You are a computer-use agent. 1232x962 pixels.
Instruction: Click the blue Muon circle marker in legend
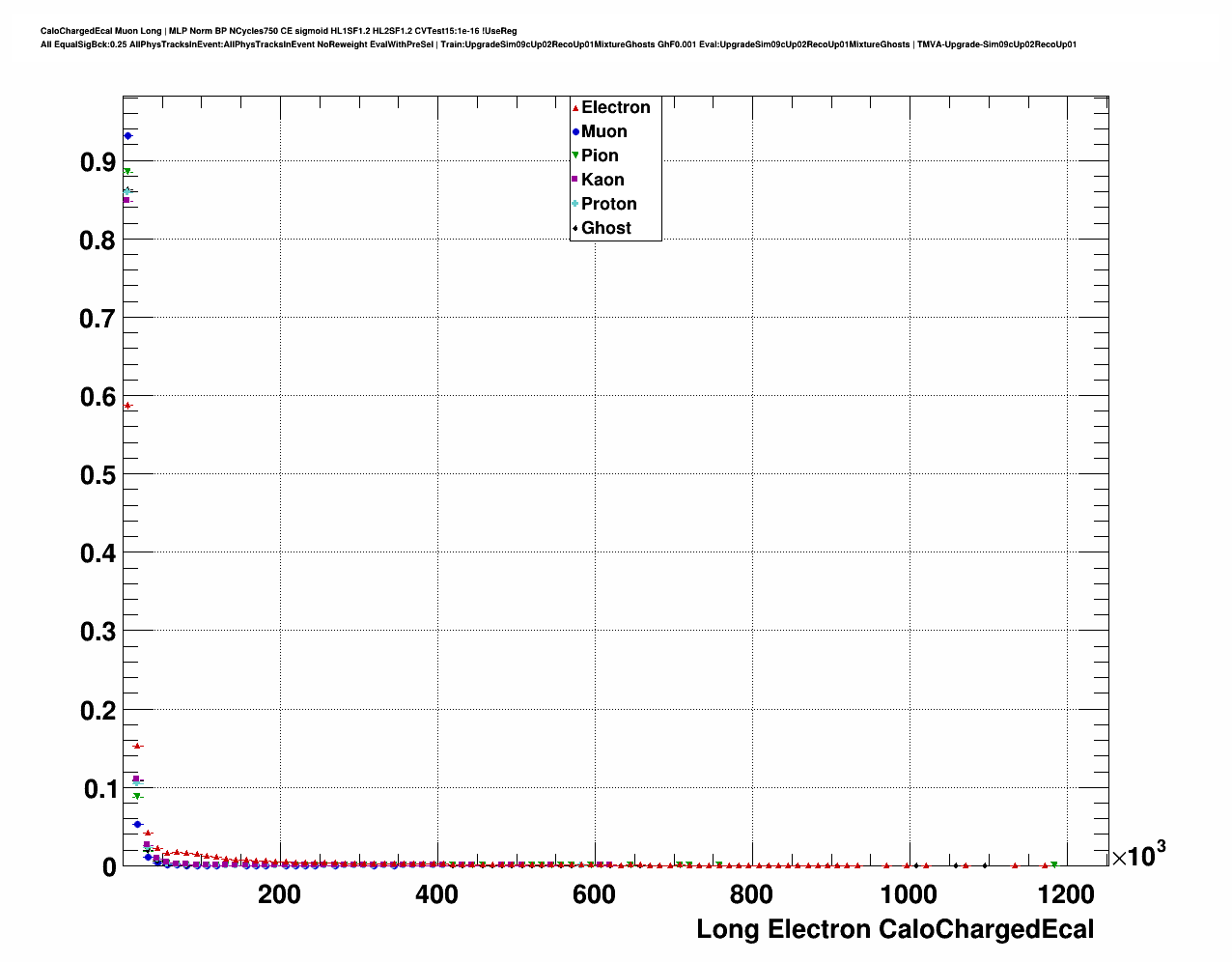[575, 132]
